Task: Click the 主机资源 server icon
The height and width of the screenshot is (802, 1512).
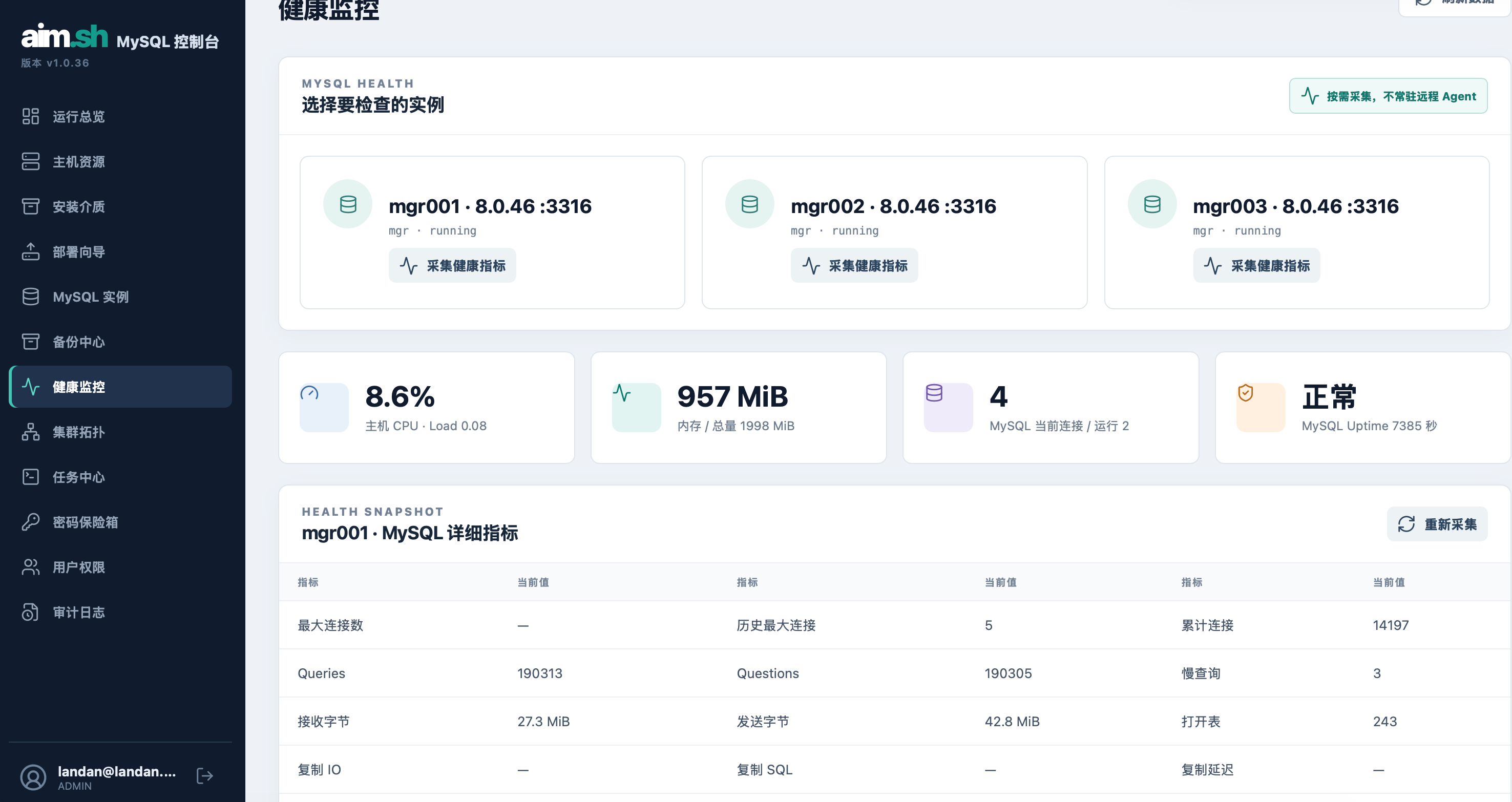Action: click(31, 161)
